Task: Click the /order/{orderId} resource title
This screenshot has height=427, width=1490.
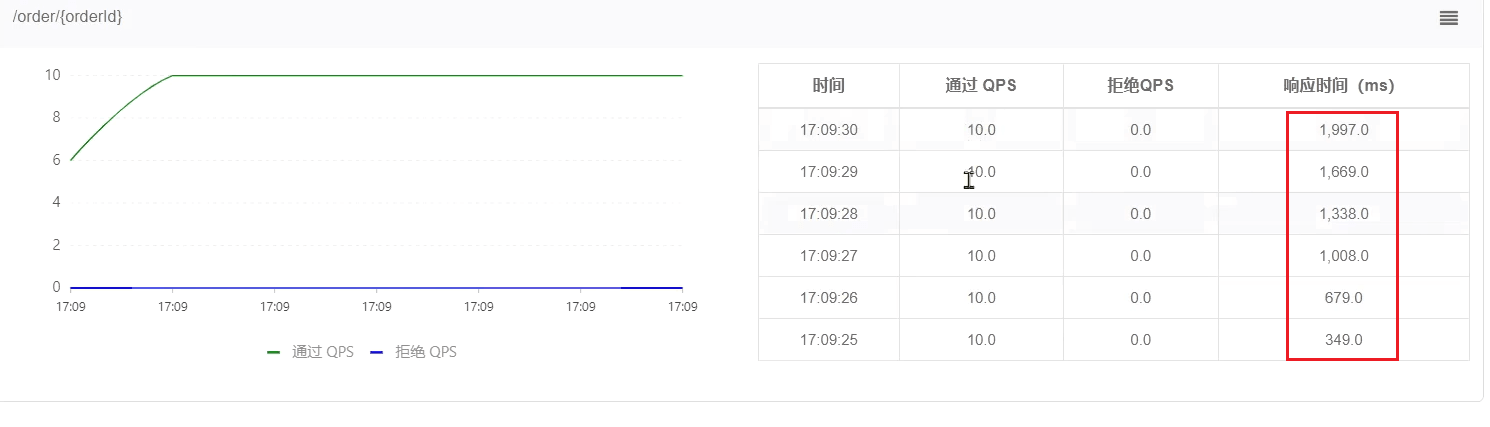Action: coord(67,17)
